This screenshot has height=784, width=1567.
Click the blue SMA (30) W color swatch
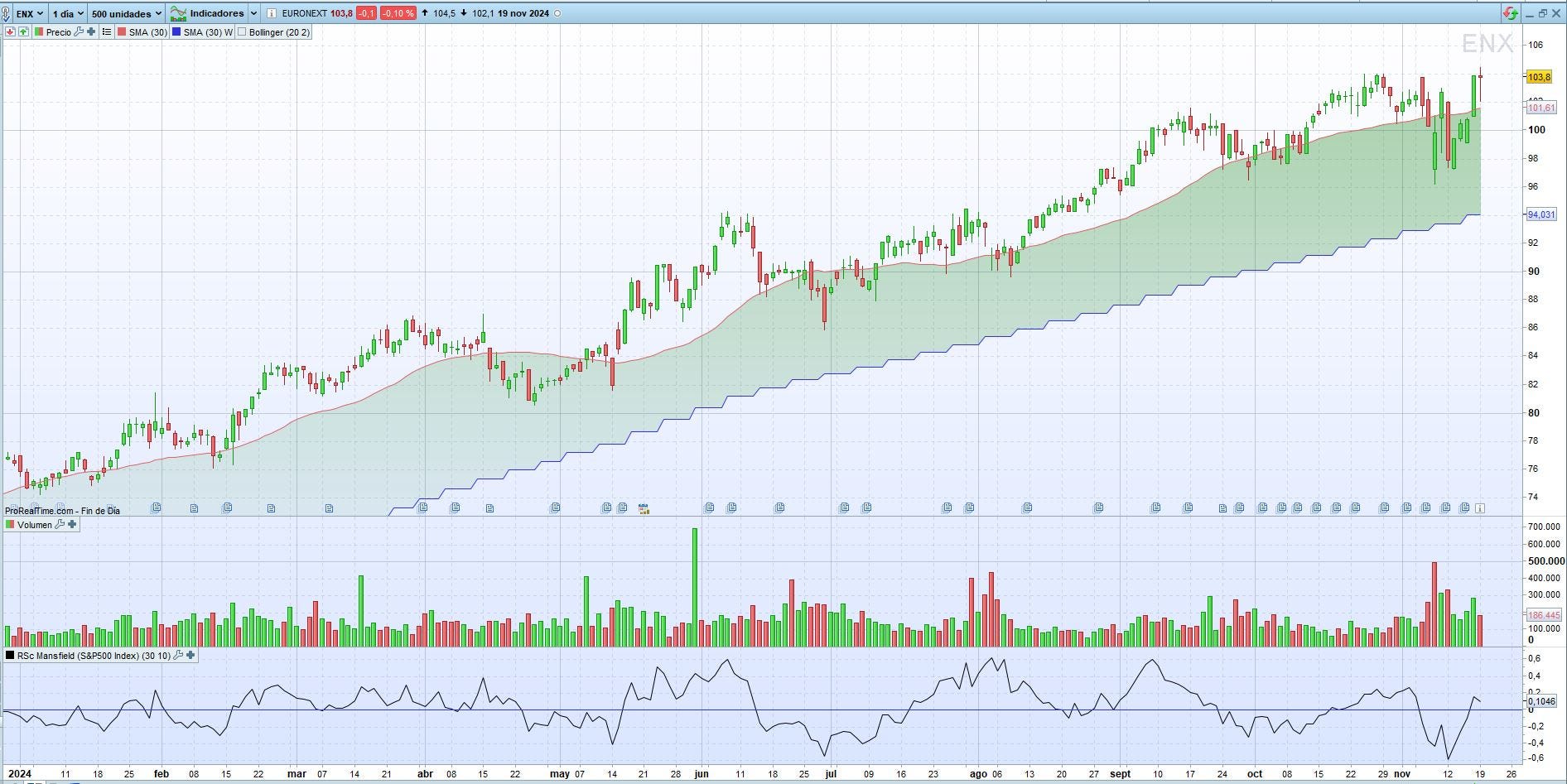(x=176, y=32)
